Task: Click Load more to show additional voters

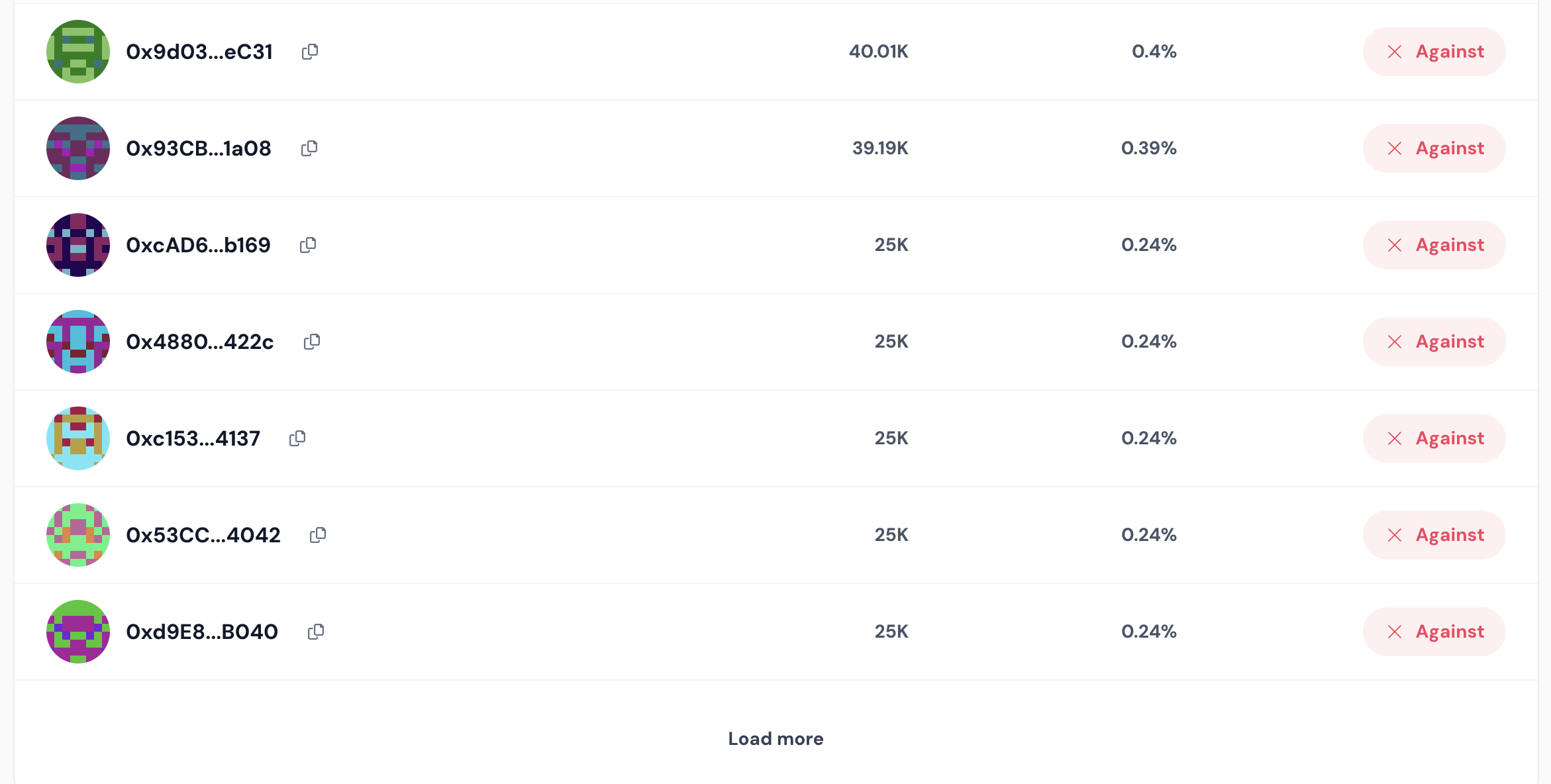Action: coord(775,739)
